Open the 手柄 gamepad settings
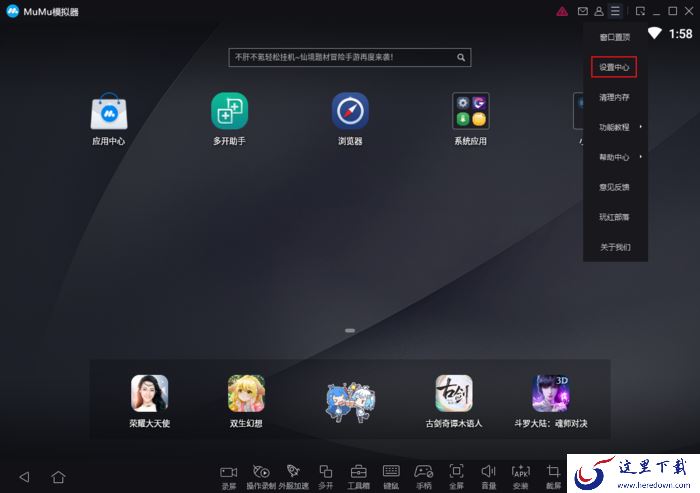This screenshot has height=493, width=700. point(424,477)
